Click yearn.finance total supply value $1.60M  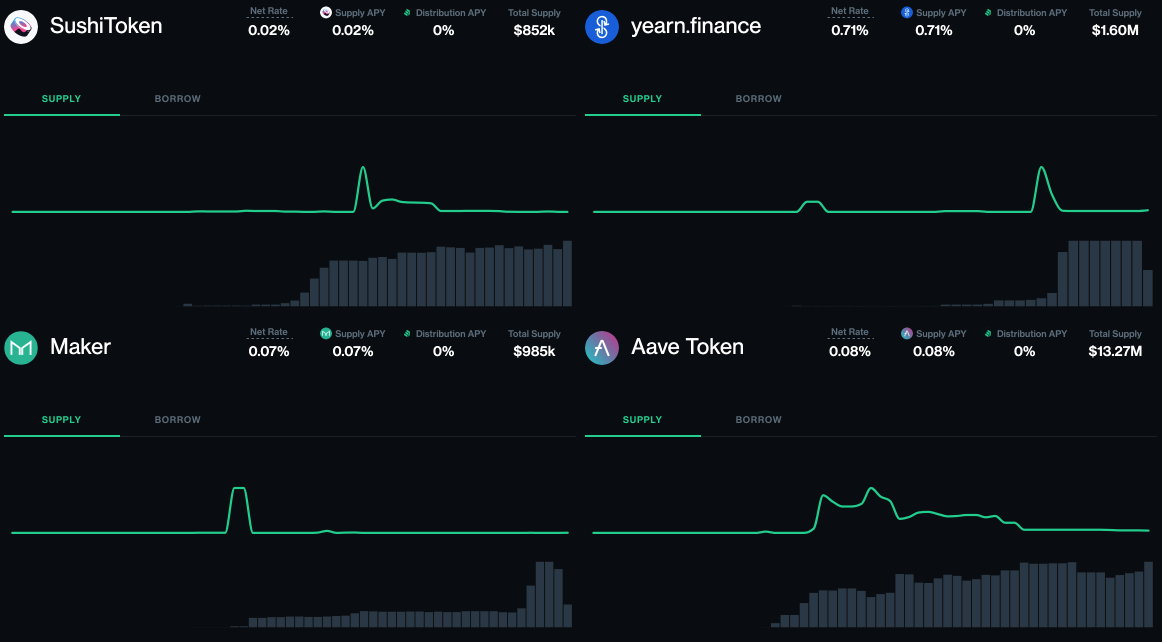(1115, 30)
